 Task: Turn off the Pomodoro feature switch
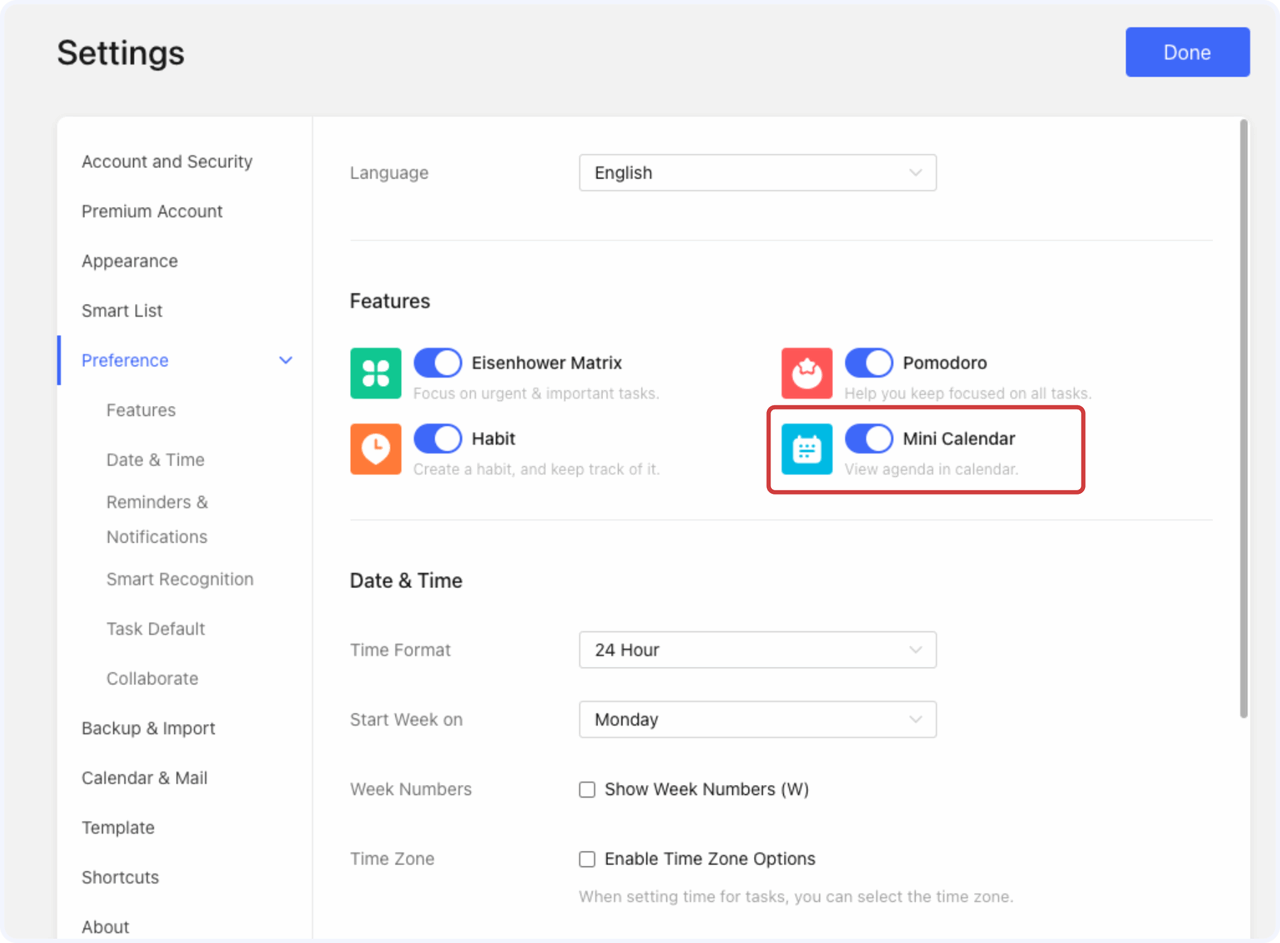(x=868, y=363)
